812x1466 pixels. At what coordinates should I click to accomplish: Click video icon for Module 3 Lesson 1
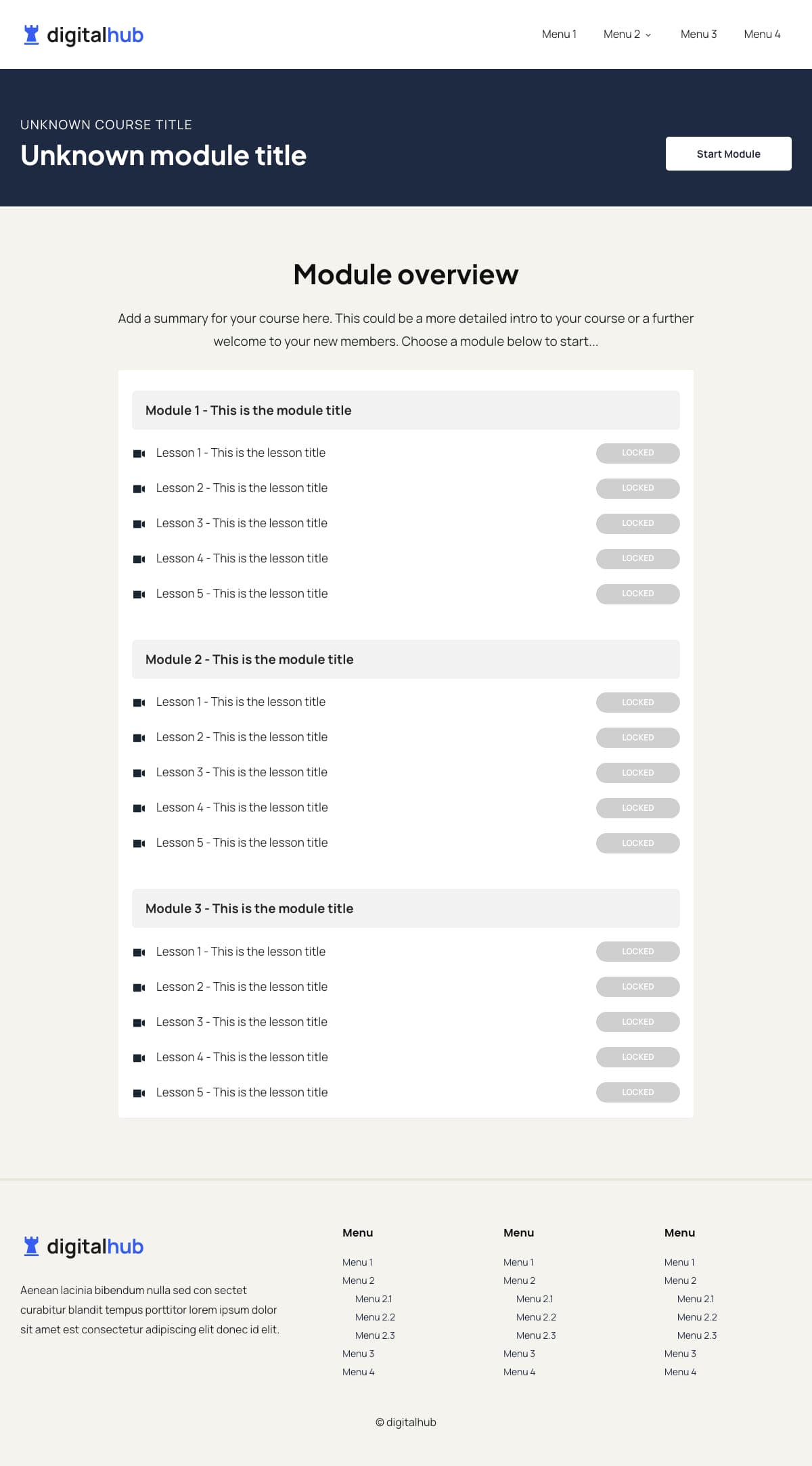139,952
